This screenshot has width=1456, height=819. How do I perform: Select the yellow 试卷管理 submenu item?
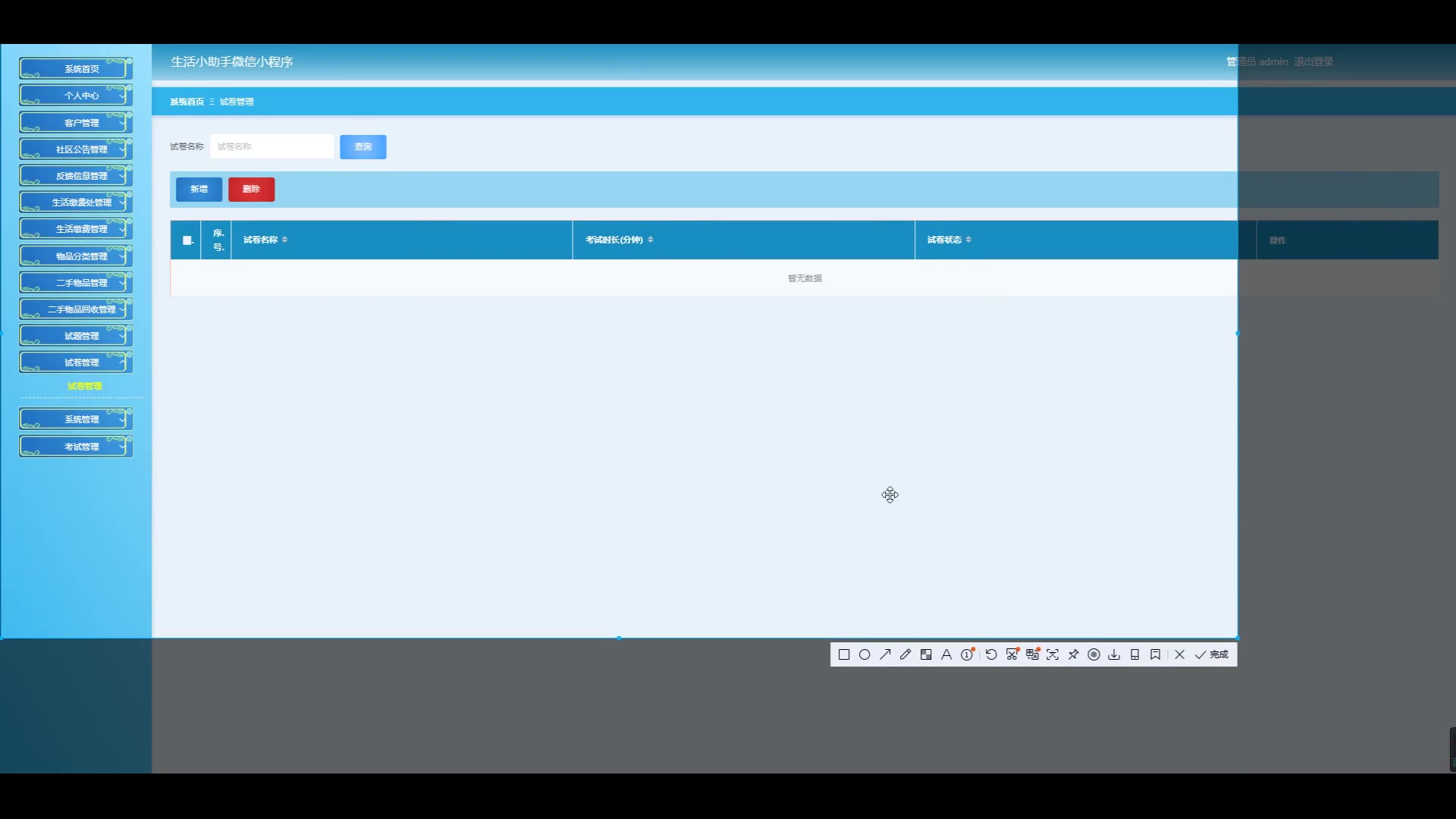pos(84,386)
